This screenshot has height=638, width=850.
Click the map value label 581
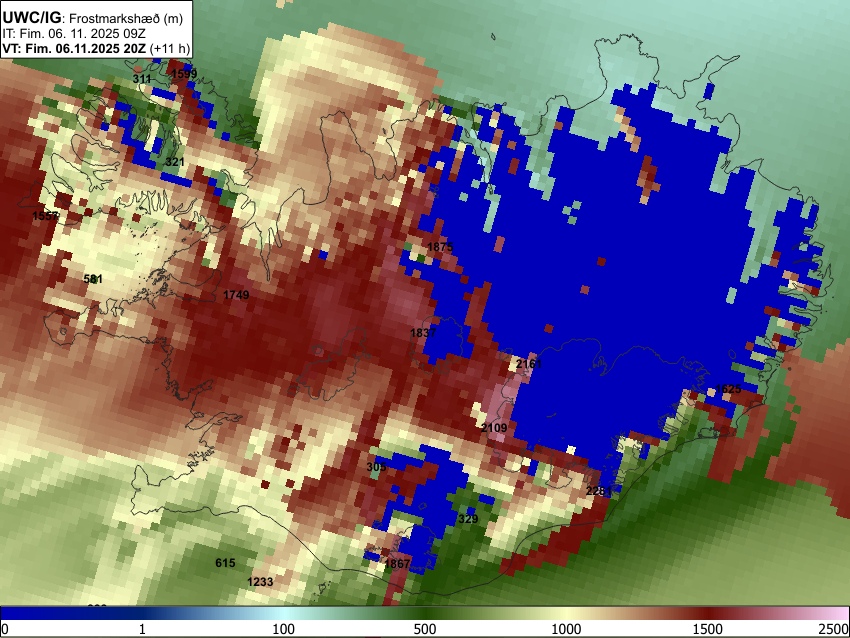[93, 279]
